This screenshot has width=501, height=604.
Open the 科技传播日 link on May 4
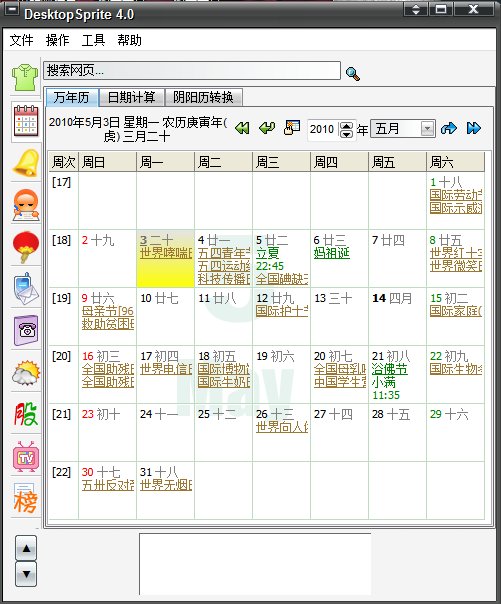(224, 279)
